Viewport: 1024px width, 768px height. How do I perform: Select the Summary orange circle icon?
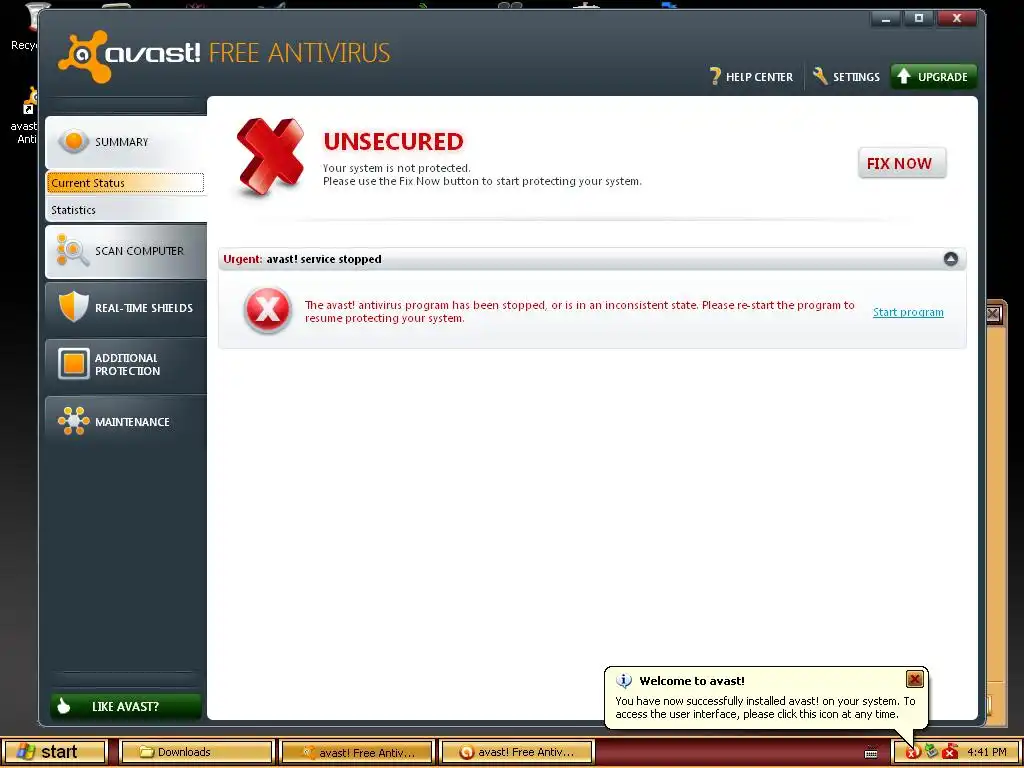pyautogui.click(x=74, y=141)
